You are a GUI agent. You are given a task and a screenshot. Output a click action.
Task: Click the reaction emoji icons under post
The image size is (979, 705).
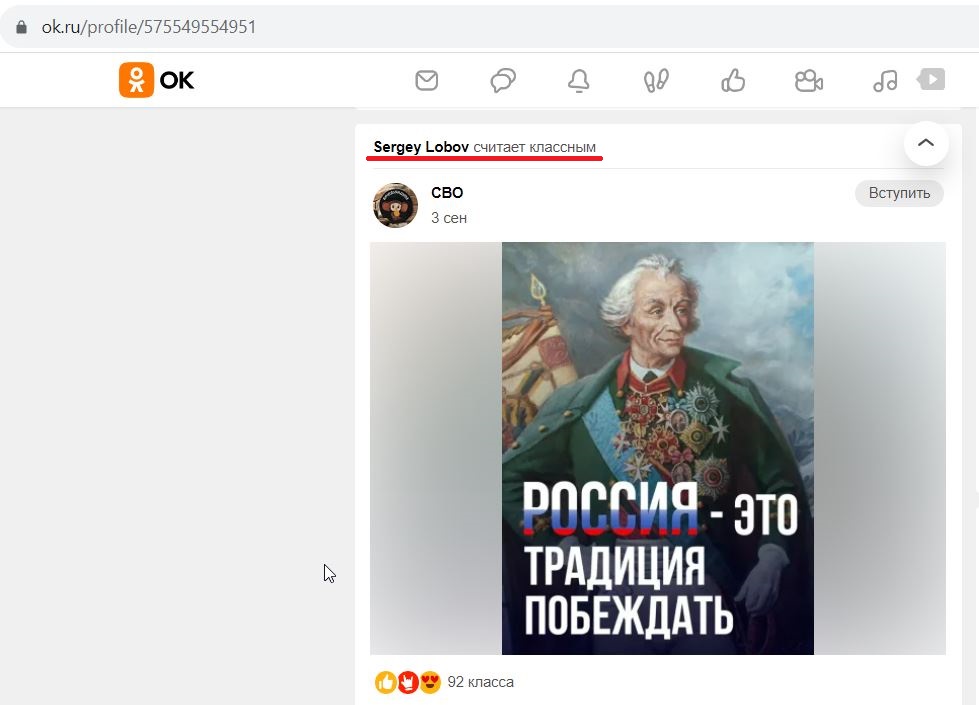click(408, 682)
